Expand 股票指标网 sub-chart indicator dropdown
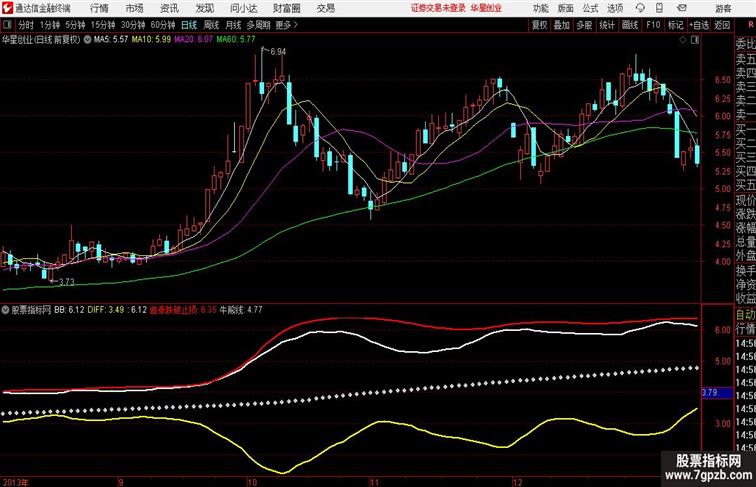Image resolution: width=756 pixels, height=487 pixels. 5,310
